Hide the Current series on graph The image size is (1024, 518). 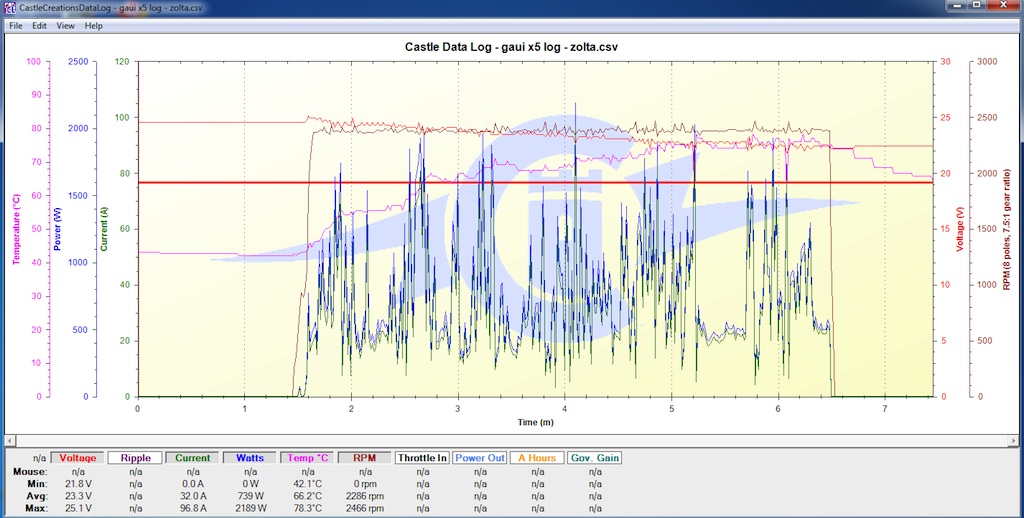tap(193, 458)
